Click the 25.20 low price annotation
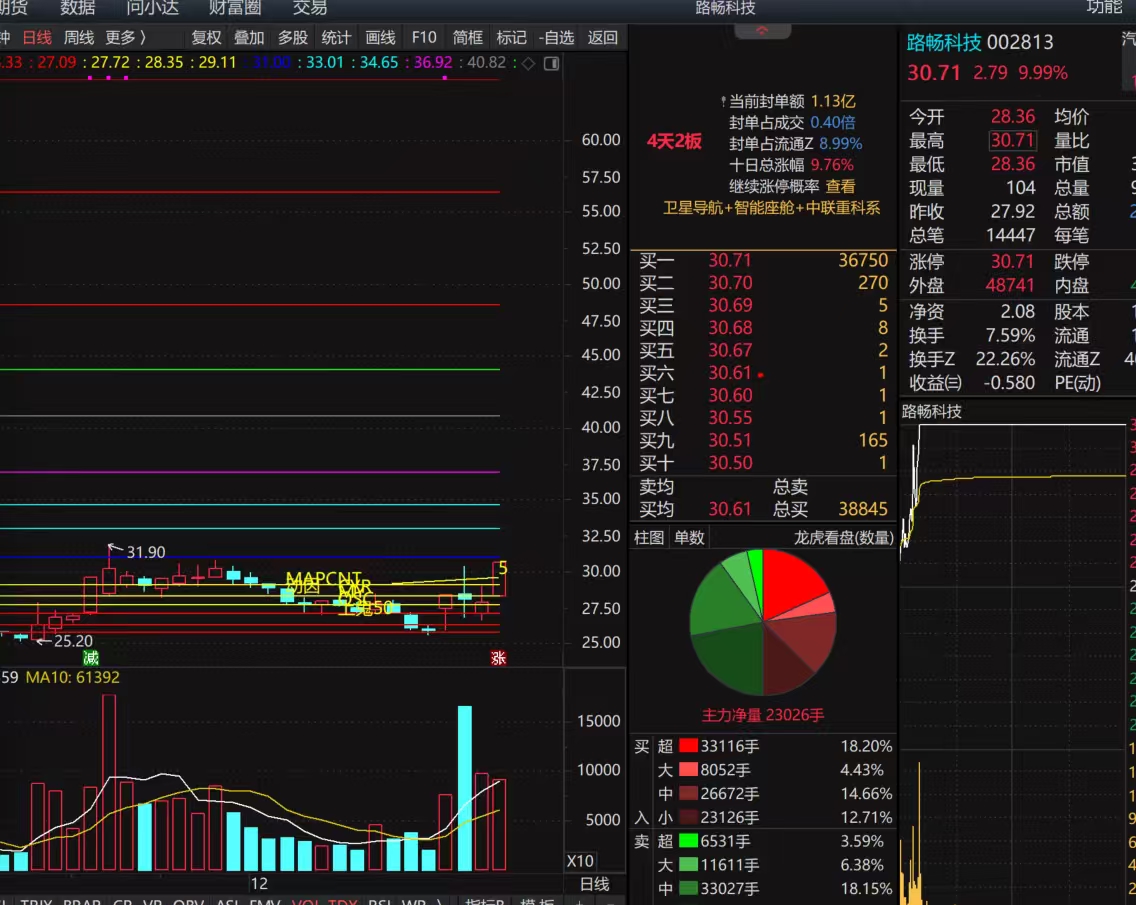The height and width of the screenshot is (905, 1136). (x=73, y=641)
